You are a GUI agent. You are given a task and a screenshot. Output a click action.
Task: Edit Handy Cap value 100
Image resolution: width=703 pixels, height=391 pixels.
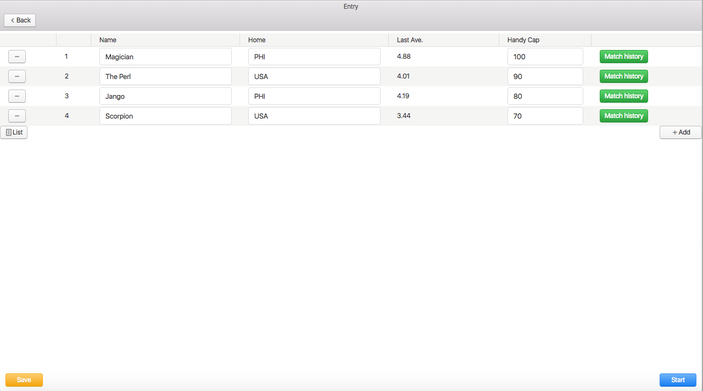pyautogui.click(x=545, y=56)
